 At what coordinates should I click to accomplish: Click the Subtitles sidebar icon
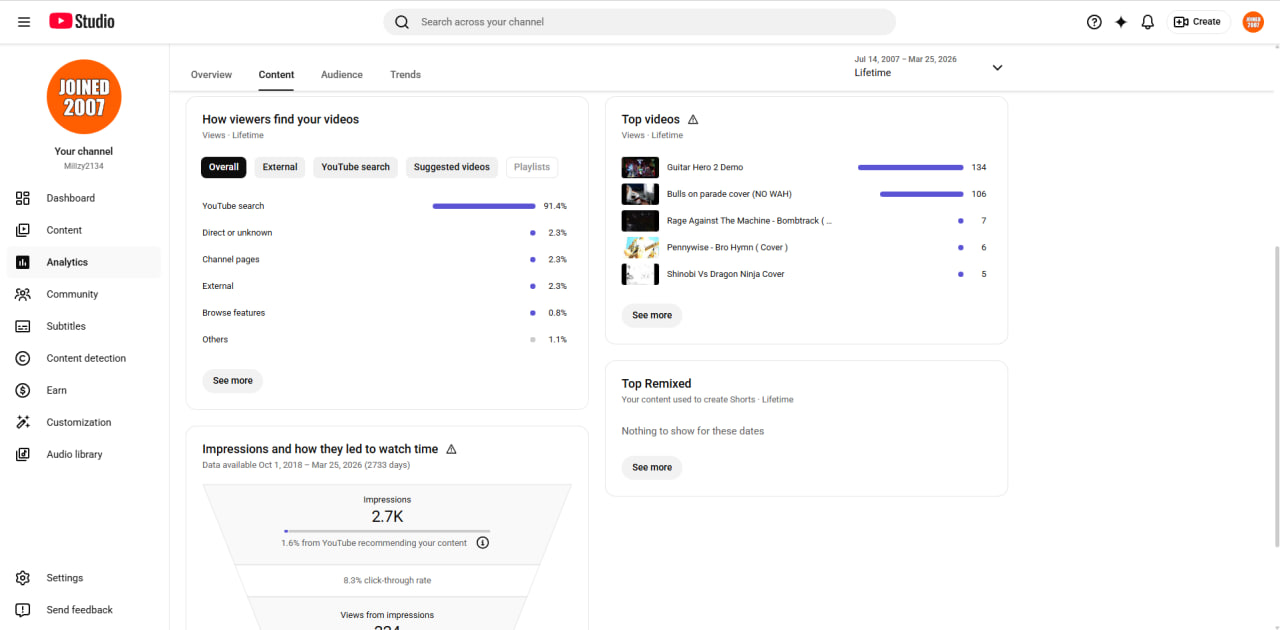pos(23,326)
